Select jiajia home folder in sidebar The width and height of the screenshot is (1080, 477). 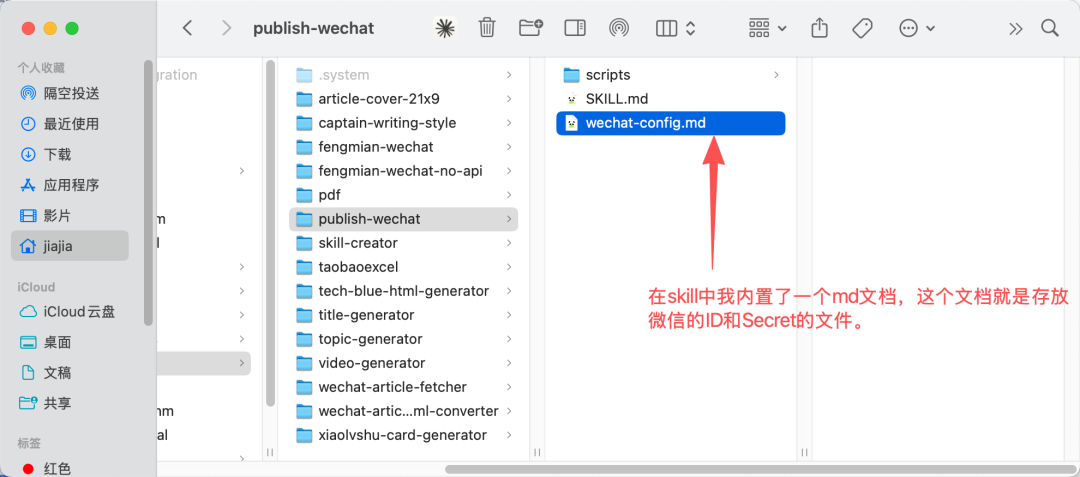point(70,246)
